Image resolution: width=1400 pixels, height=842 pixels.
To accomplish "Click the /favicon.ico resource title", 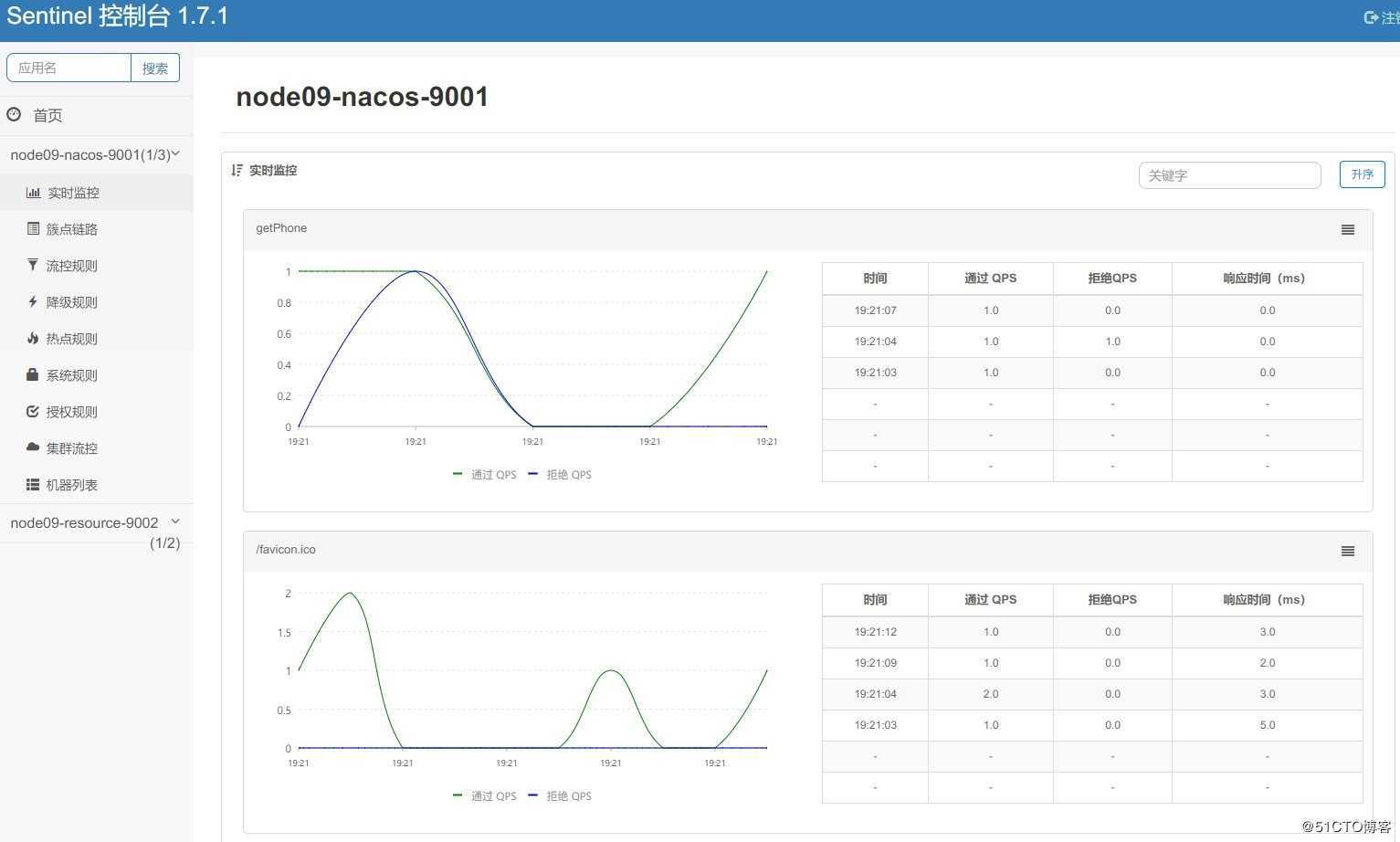I will 286,550.
